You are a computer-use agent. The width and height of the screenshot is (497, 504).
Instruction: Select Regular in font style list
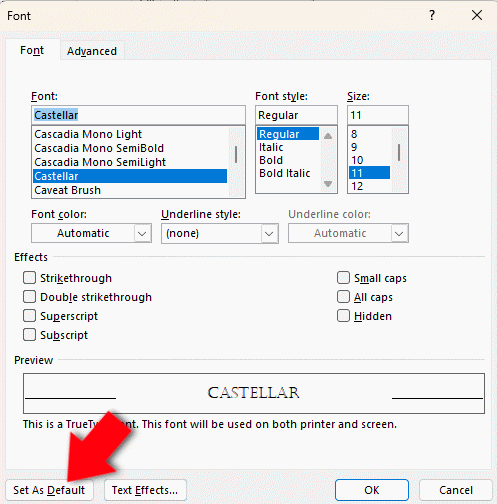(x=288, y=134)
